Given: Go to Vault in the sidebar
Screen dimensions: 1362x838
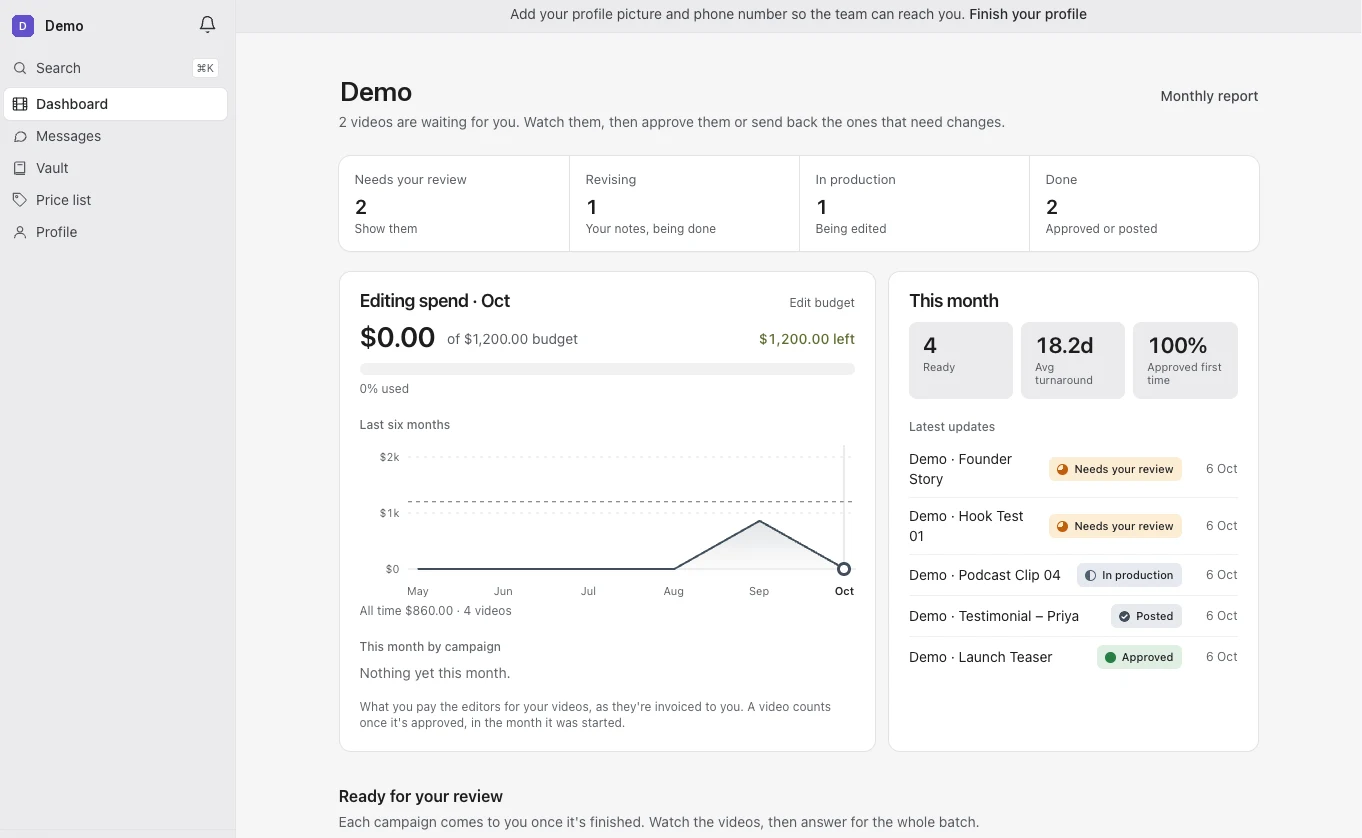Looking at the screenshot, I should [x=116, y=168].
